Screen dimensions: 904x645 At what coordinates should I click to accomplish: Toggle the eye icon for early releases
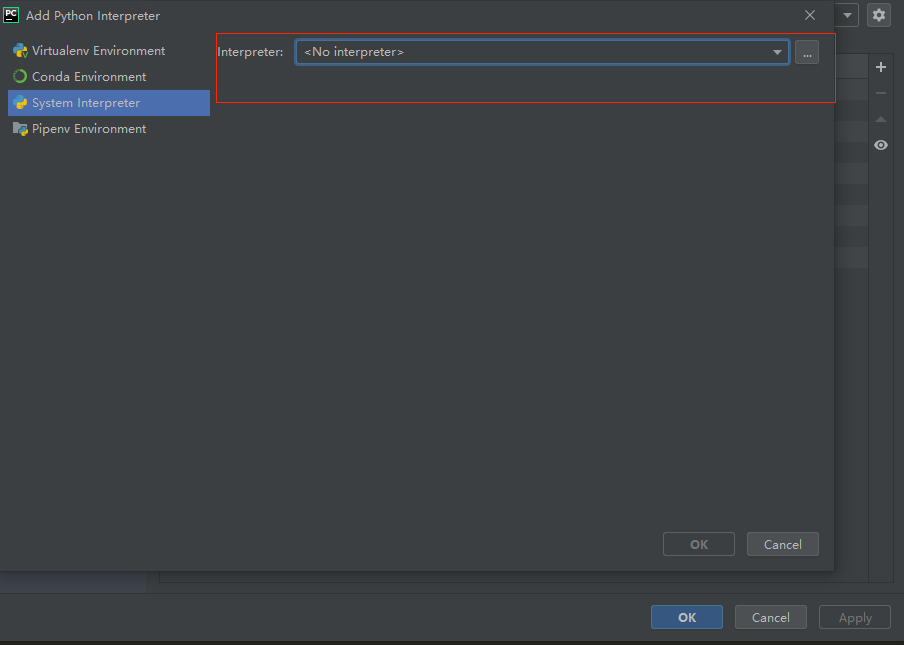881,145
